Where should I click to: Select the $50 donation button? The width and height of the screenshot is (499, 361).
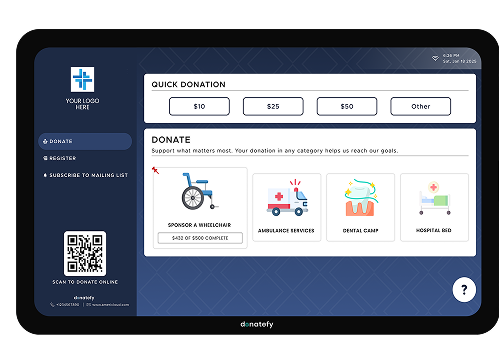[347, 106]
